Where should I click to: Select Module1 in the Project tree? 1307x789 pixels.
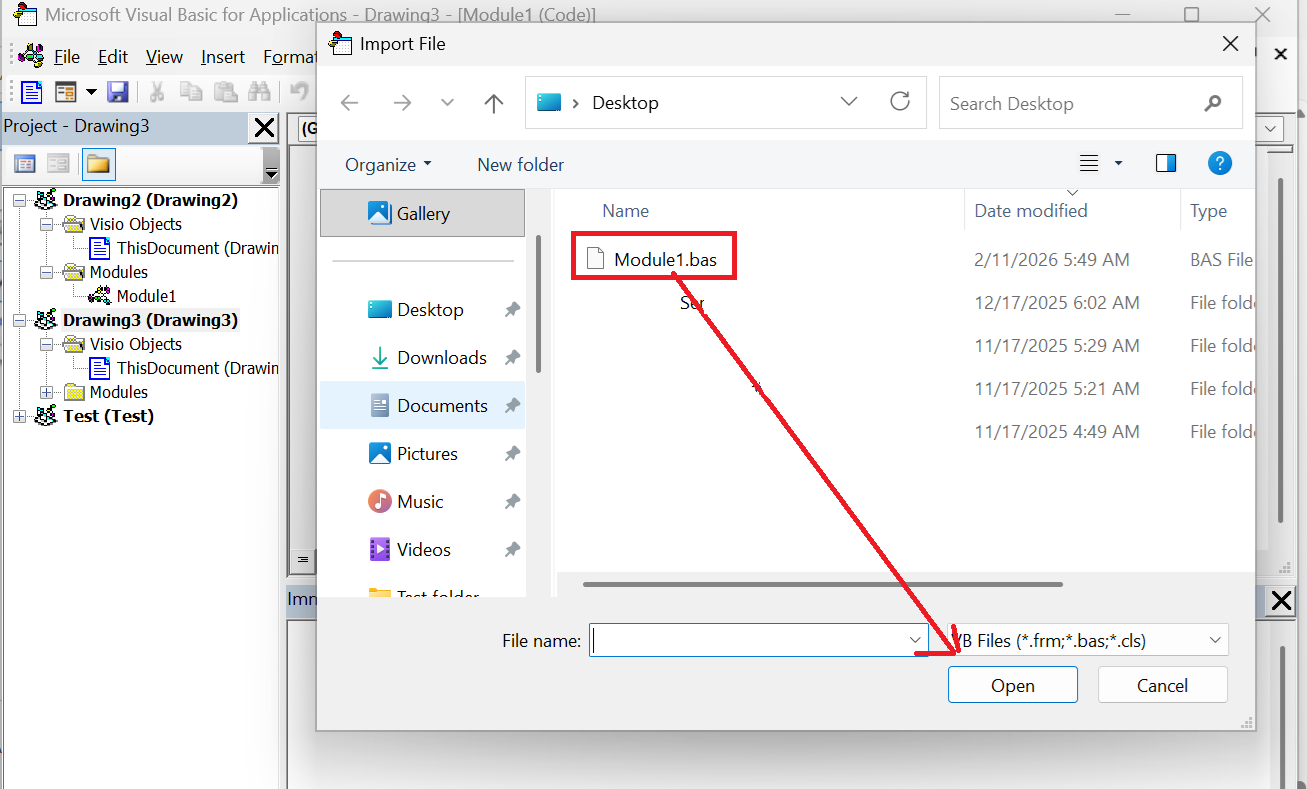[x=146, y=296]
